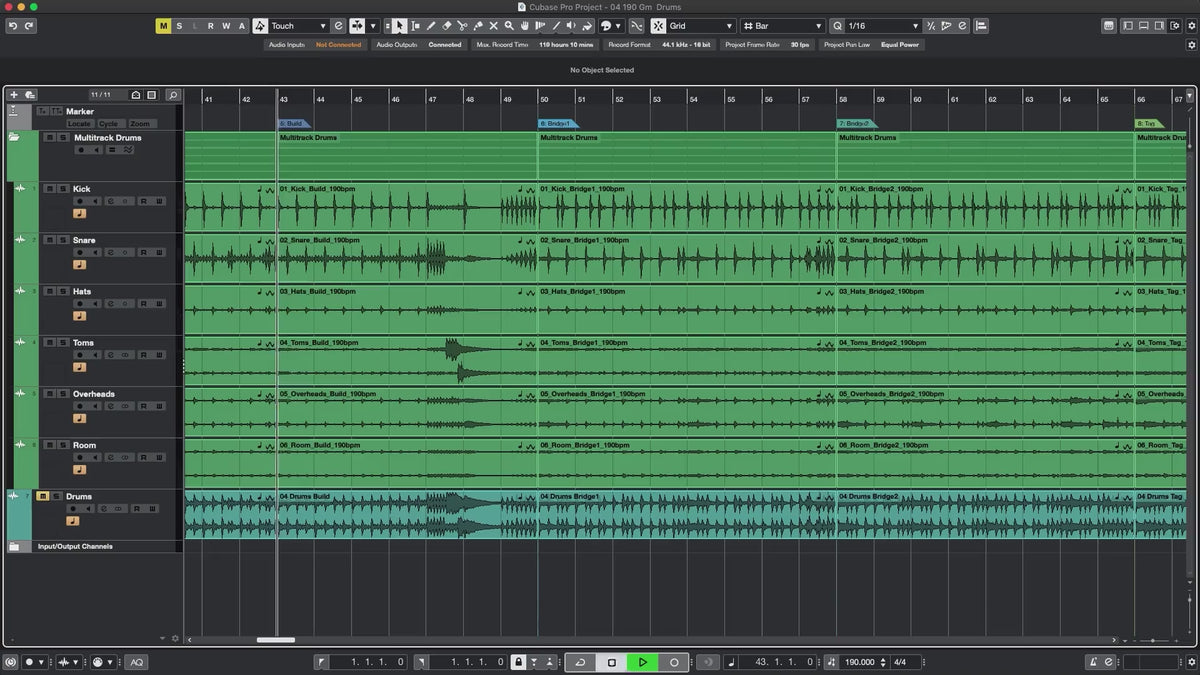Click the Undo arrow icon
Screen dimensions: 1200x675
(x=12, y=26)
